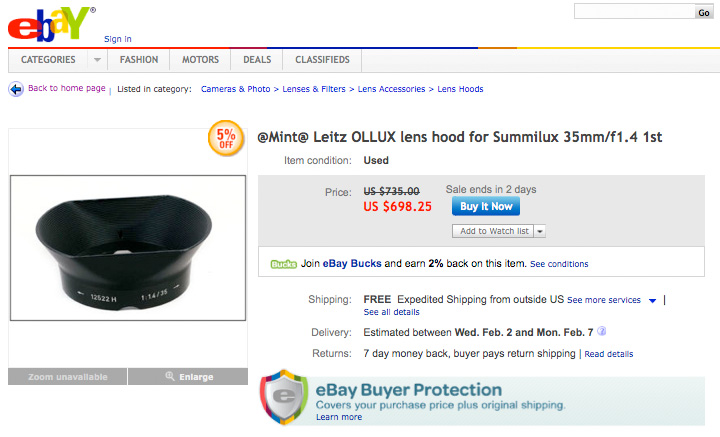
Task: Click Add to Watch list button
Action: (x=493, y=231)
